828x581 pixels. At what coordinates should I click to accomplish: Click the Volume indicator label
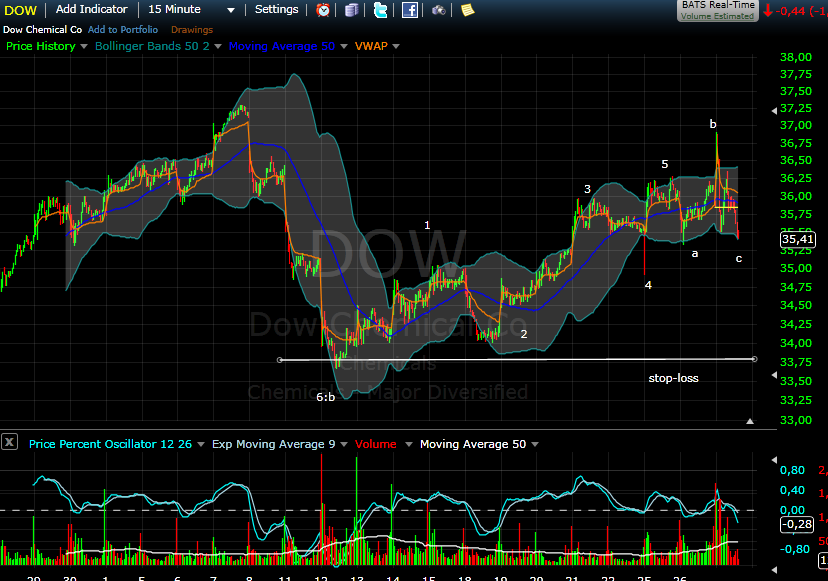(x=377, y=444)
